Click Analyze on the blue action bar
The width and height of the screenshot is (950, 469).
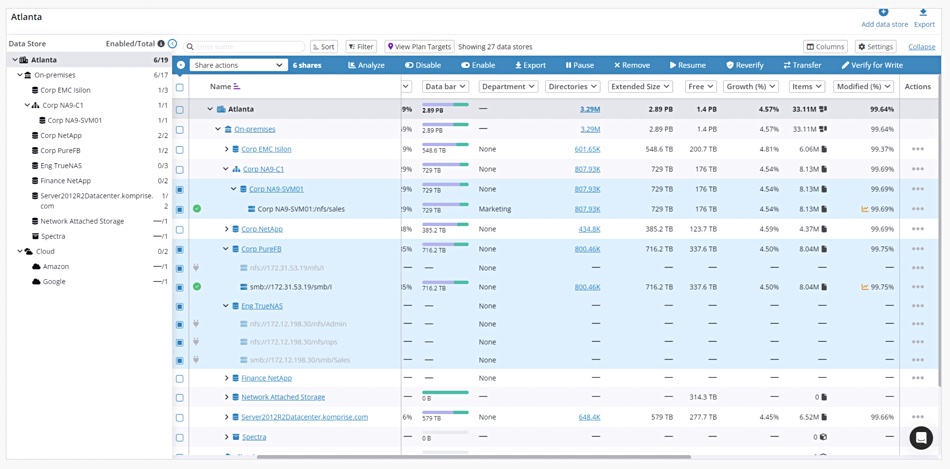[x=366, y=65]
